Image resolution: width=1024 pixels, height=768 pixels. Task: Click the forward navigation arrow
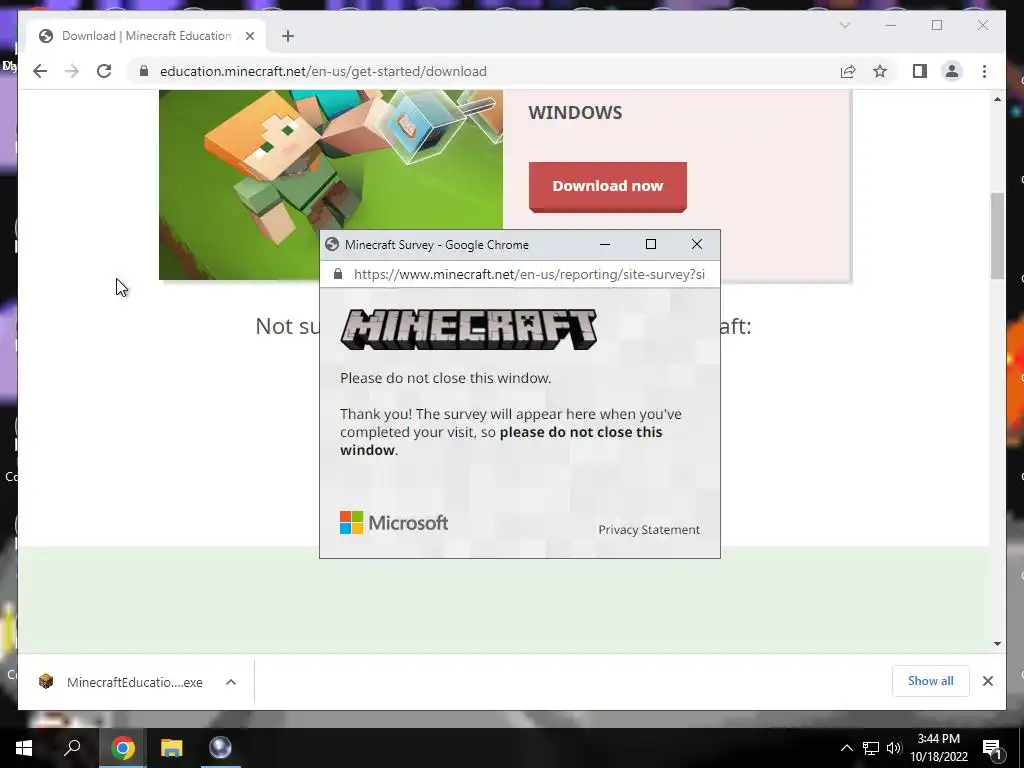[72, 71]
